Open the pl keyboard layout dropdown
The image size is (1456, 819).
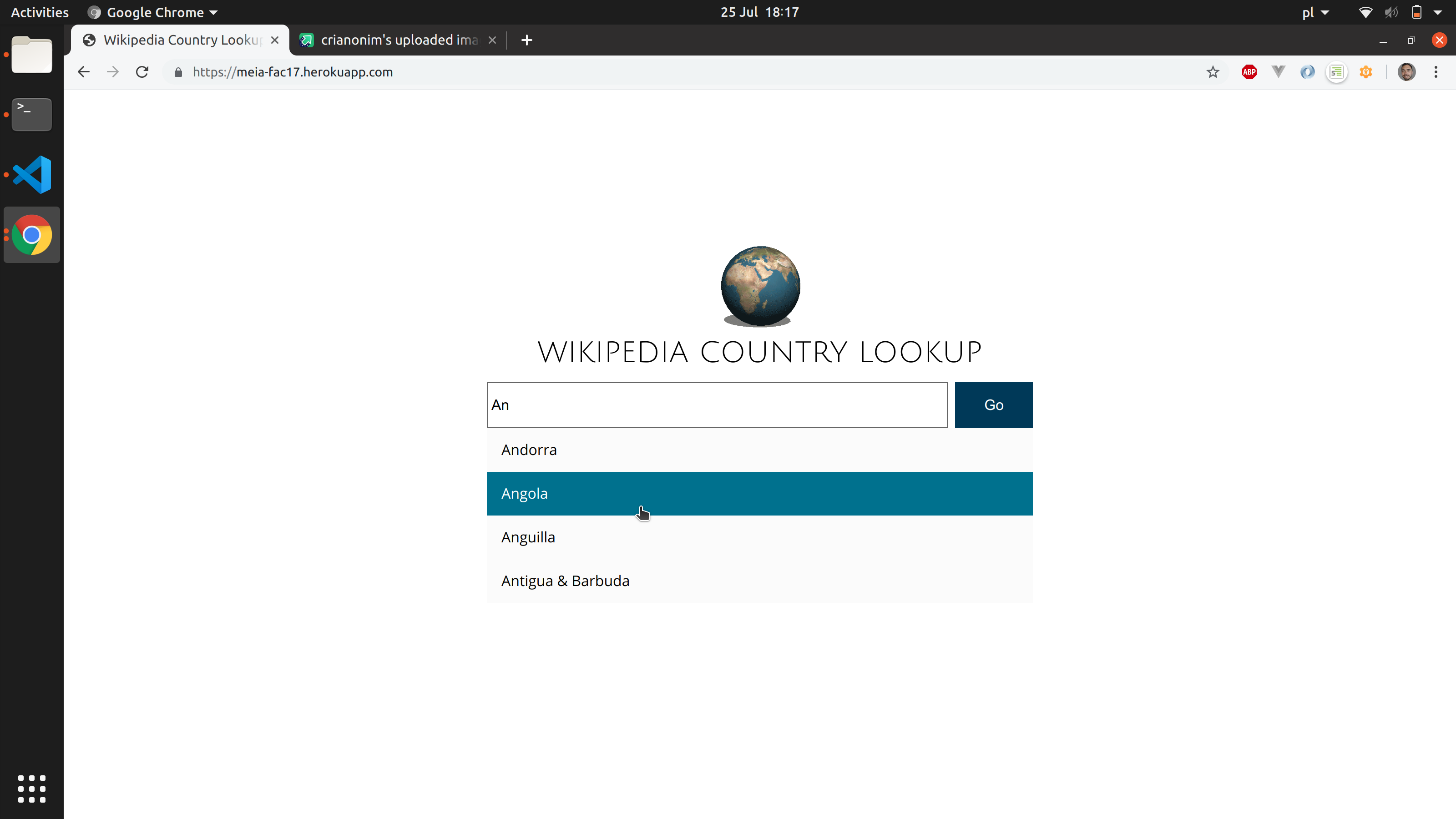pyautogui.click(x=1315, y=12)
